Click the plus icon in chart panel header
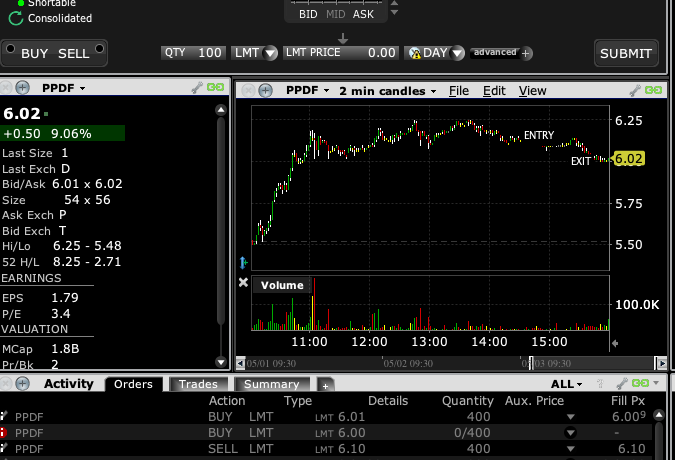 tap(266, 90)
